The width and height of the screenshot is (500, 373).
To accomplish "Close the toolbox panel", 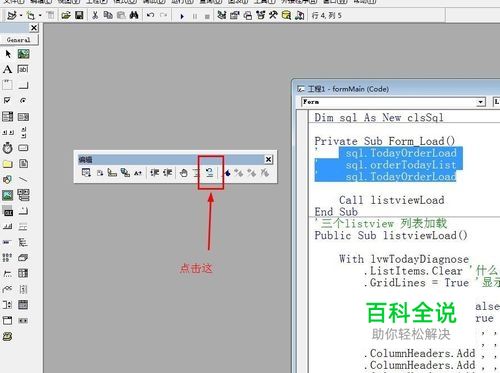I will (34, 28).
